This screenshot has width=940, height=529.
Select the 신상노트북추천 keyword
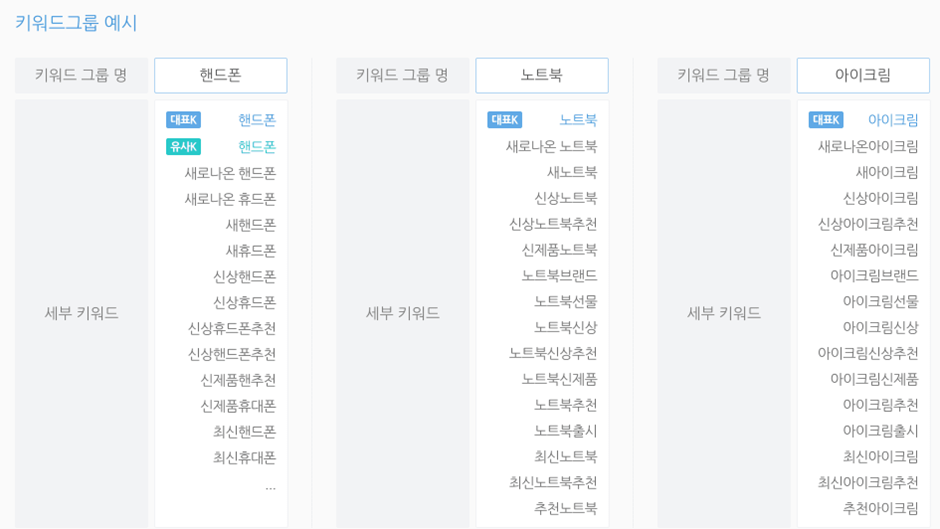553,224
